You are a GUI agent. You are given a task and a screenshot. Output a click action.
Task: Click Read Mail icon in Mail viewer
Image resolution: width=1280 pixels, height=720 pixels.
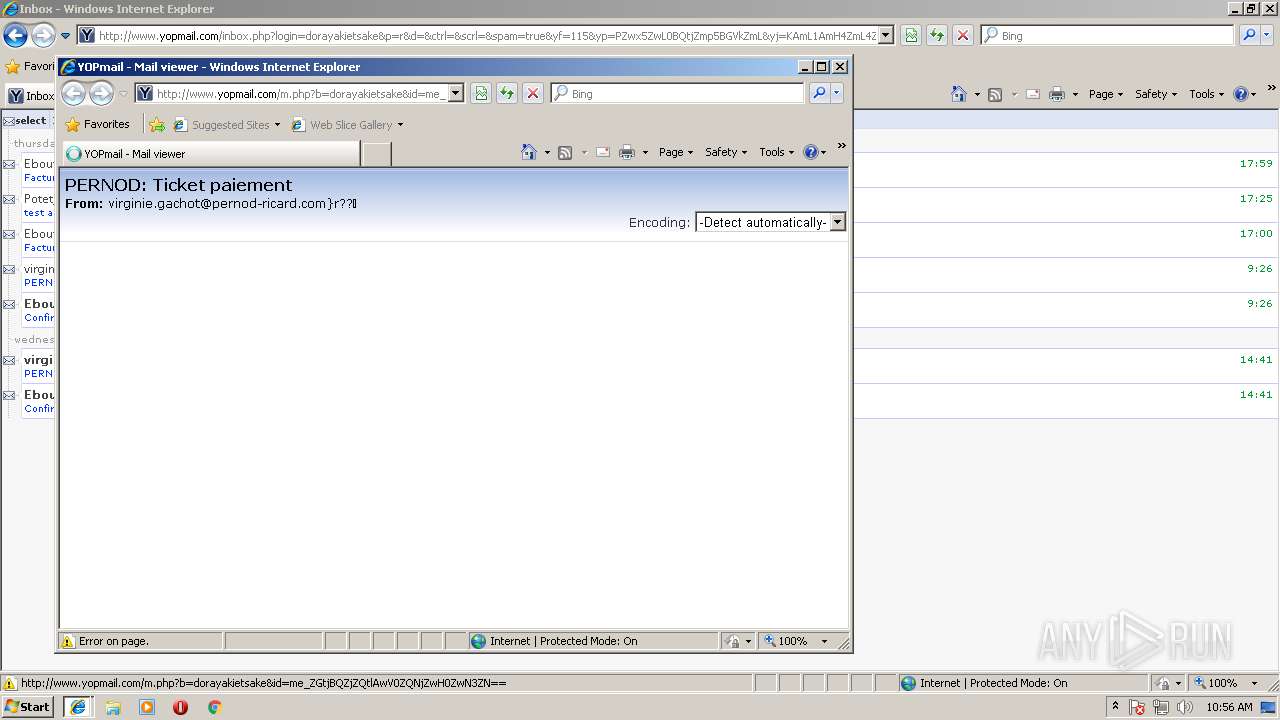point(603,152)
